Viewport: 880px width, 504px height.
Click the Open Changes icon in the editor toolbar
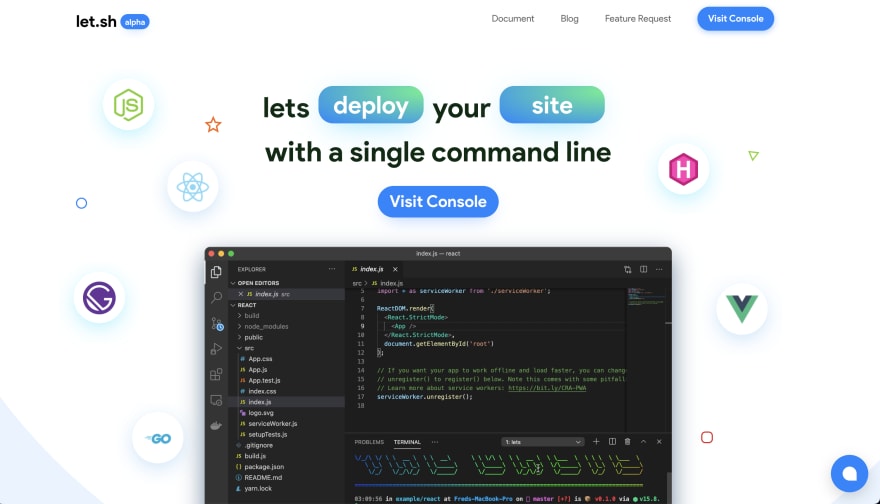click(x=627, y=269)
